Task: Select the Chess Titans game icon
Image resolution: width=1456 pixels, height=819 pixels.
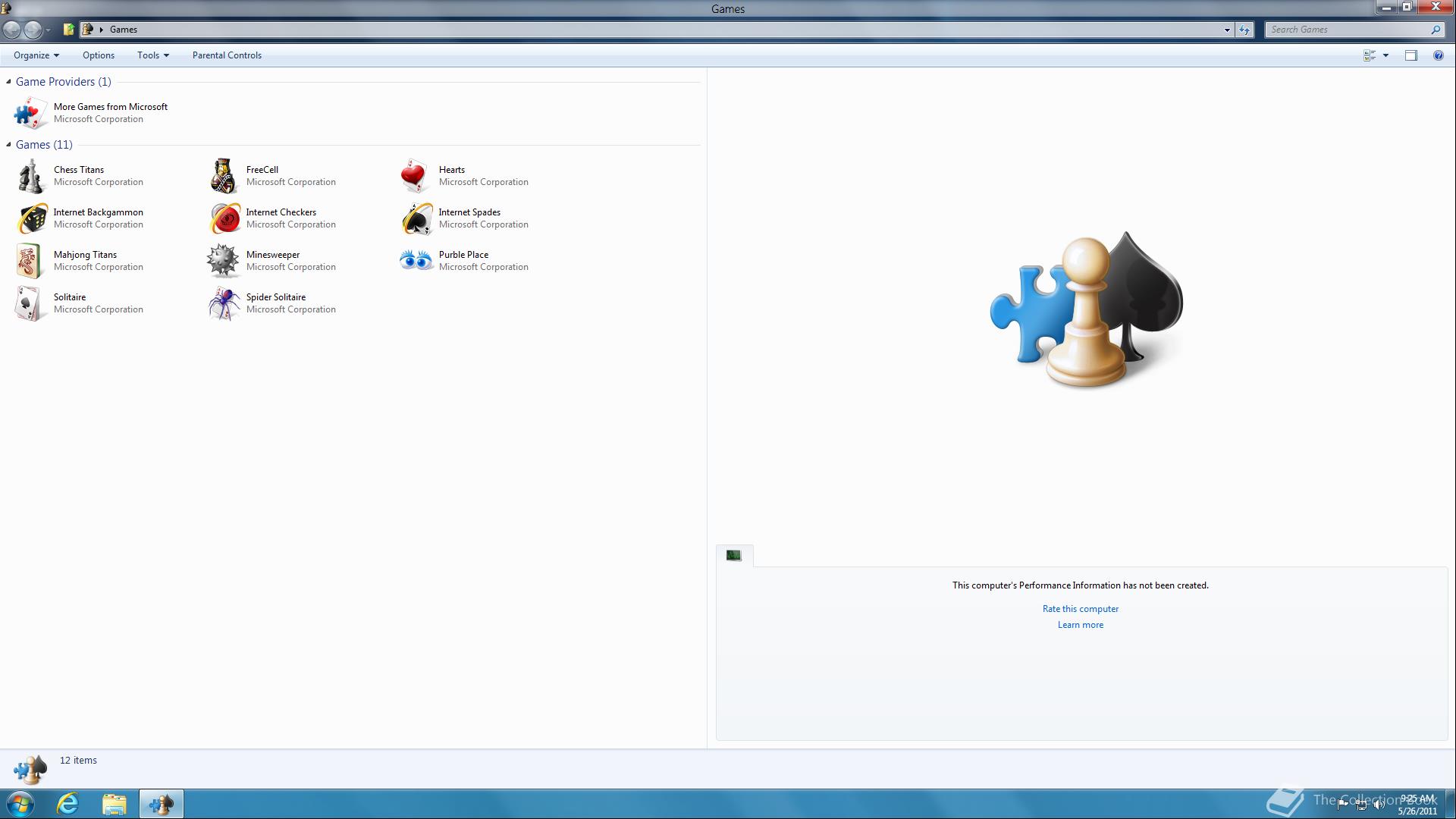Action: [31, 176]
